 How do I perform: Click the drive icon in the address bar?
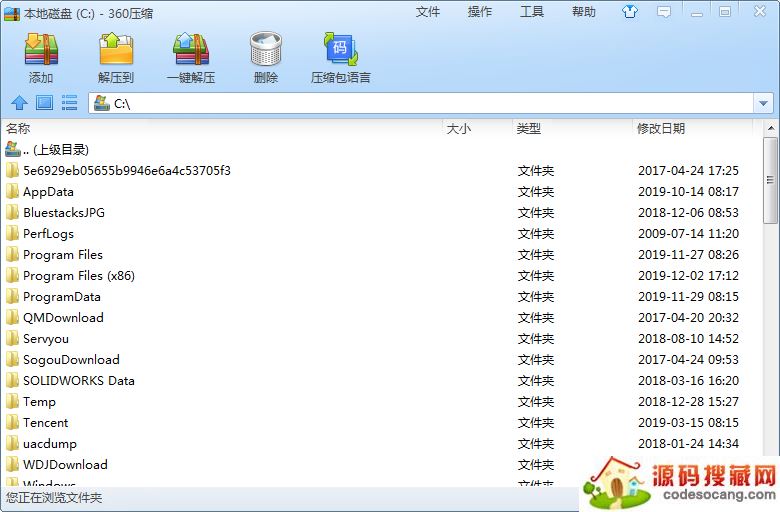102,103
